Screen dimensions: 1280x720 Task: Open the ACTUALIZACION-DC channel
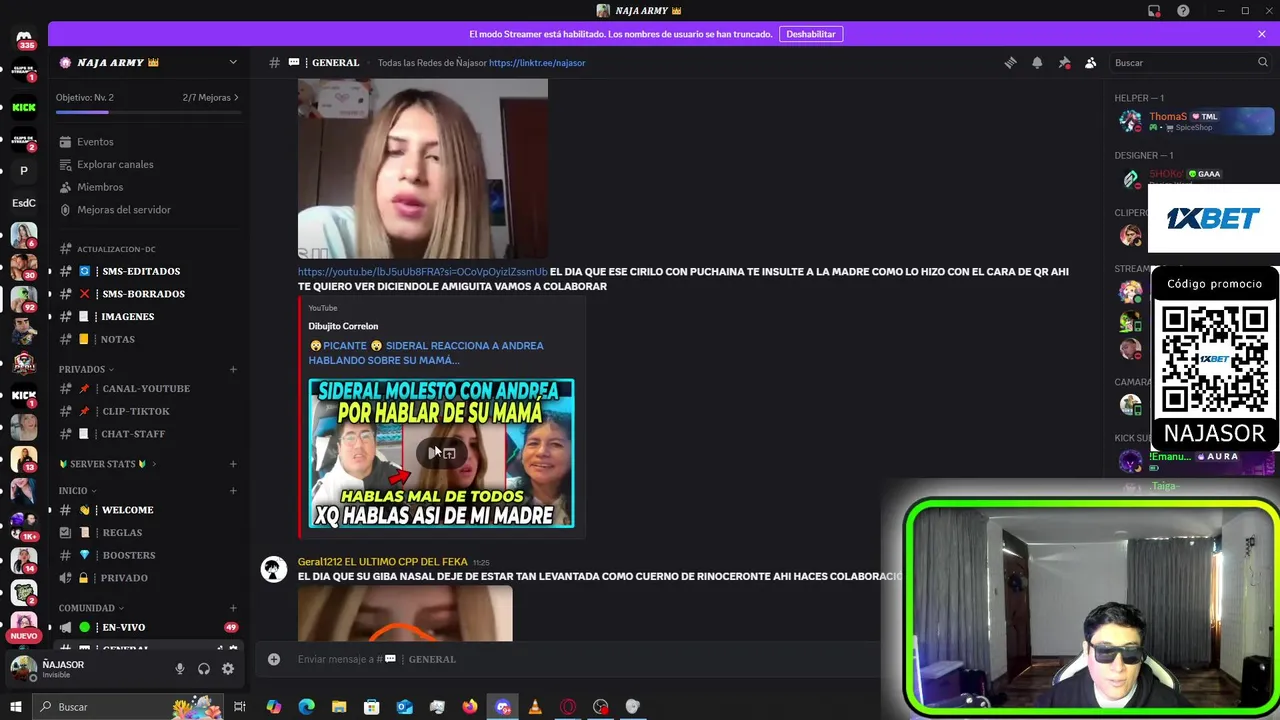click(149, 249)
